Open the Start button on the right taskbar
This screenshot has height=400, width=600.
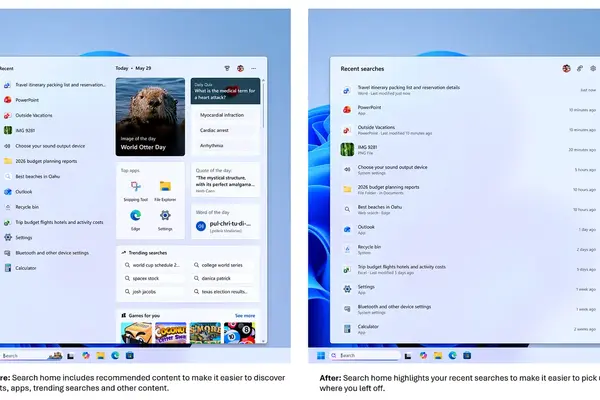pos(321,356)
